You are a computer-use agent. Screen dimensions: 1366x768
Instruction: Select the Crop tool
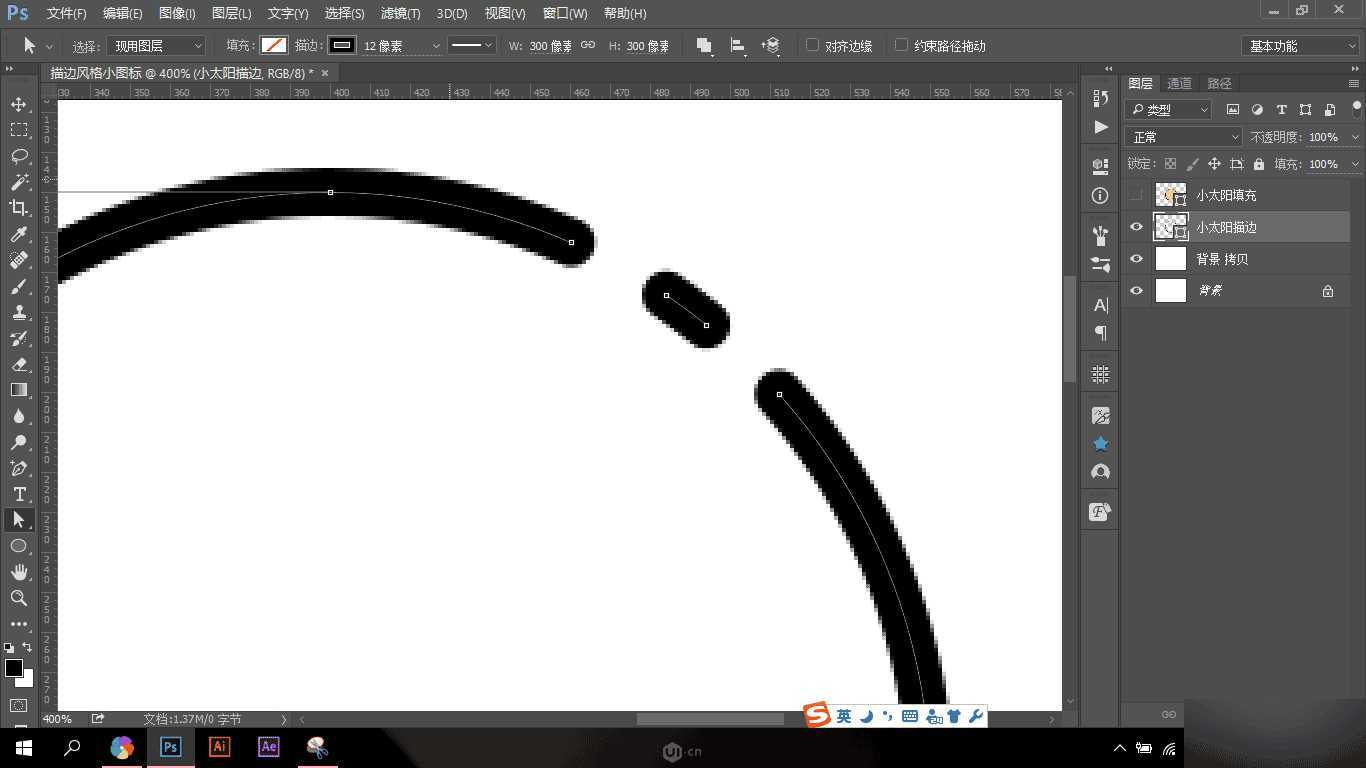tap(20, 208)
